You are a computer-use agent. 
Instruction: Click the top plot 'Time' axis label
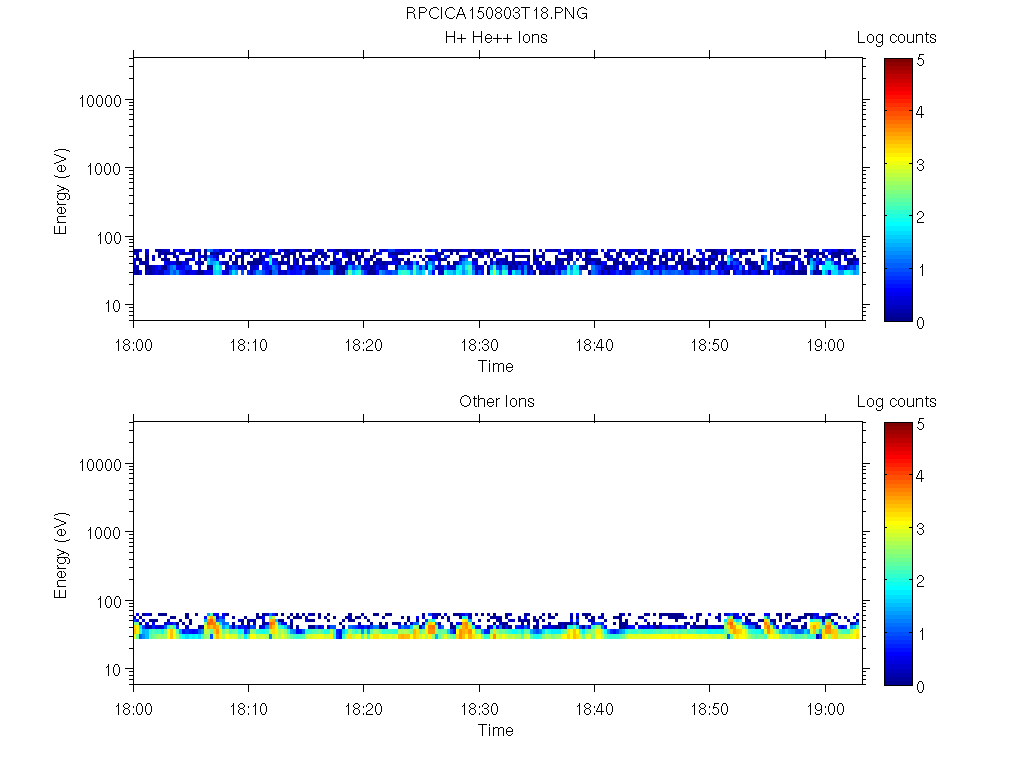496,366
